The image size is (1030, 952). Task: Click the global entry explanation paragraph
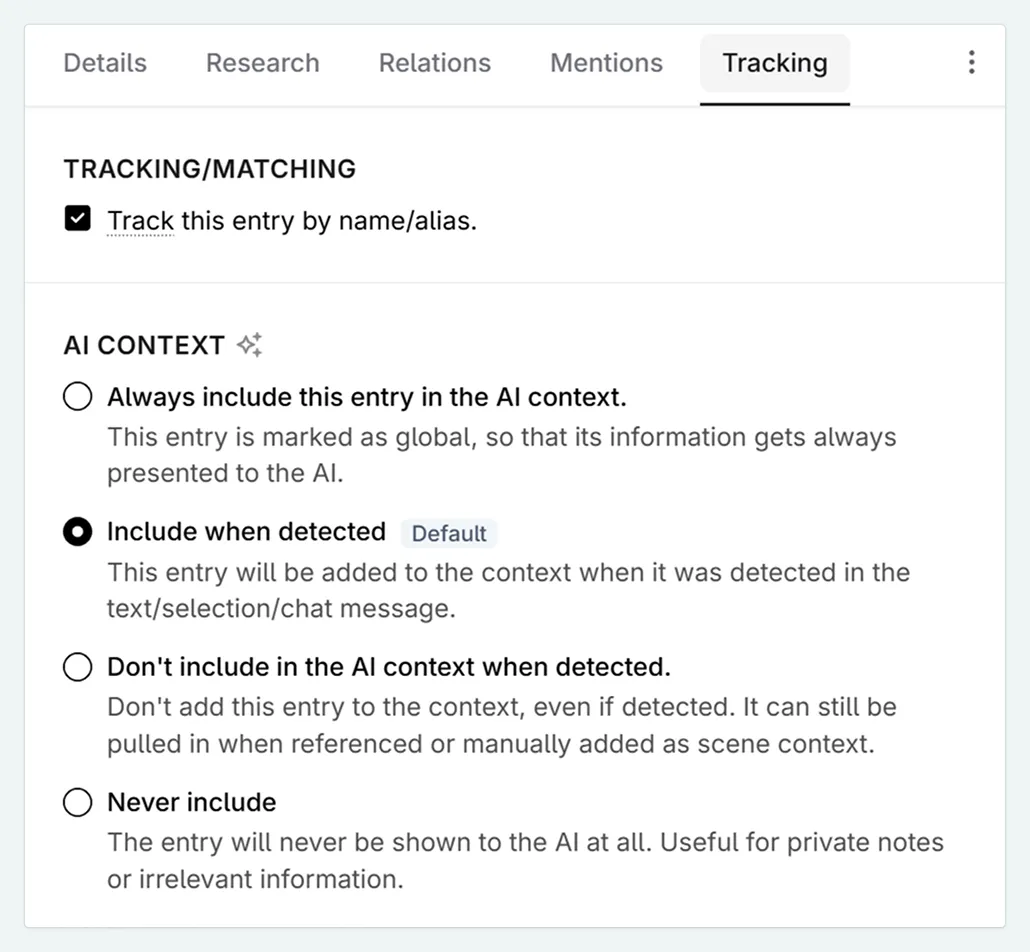pos(500,455)
